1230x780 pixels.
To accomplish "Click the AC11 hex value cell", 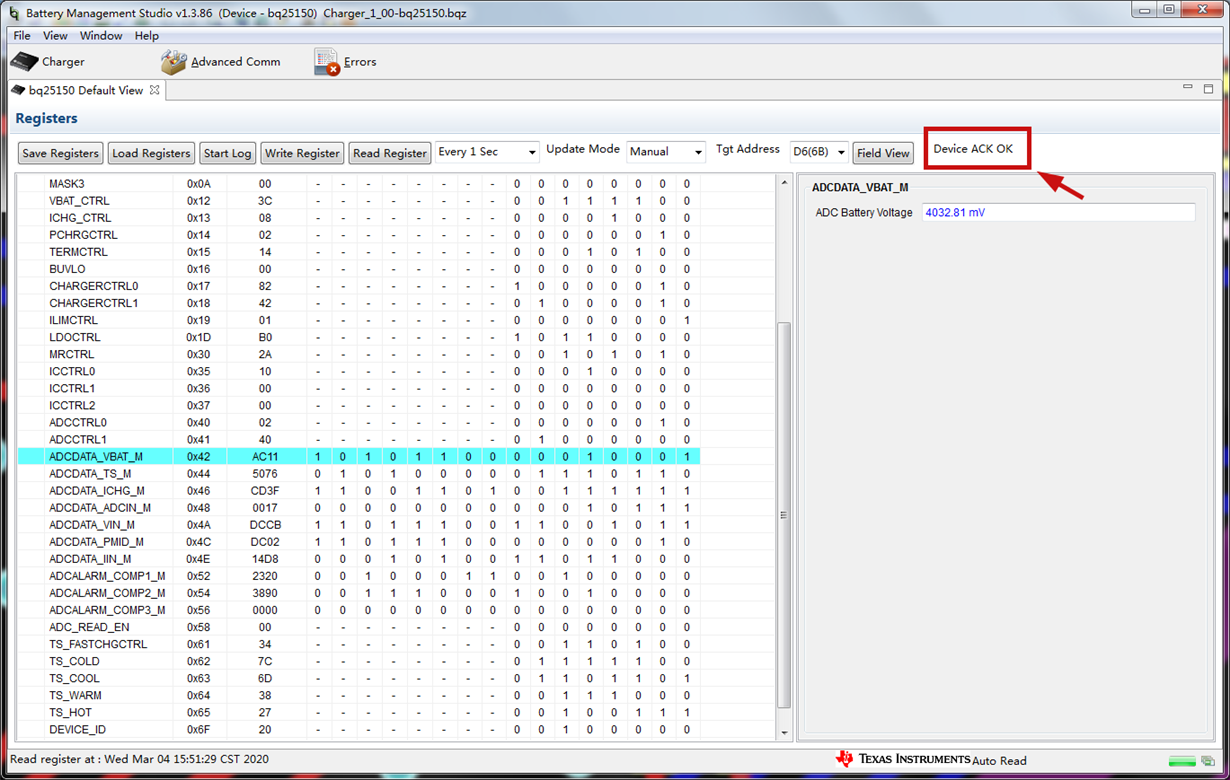I will click(265, 456).
